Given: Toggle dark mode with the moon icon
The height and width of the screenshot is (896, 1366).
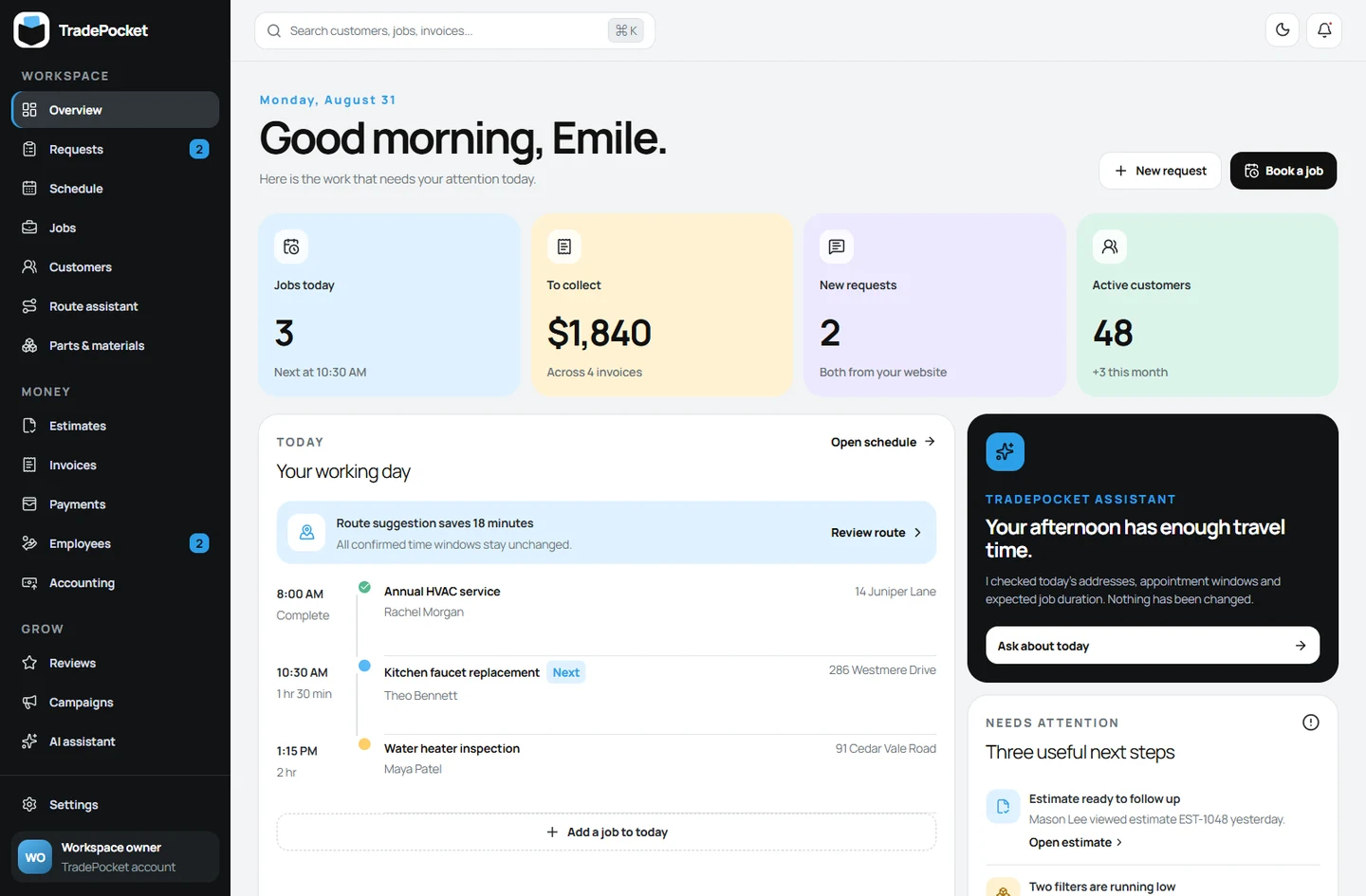Looking at the screenshot, I should click(1283, 30).
